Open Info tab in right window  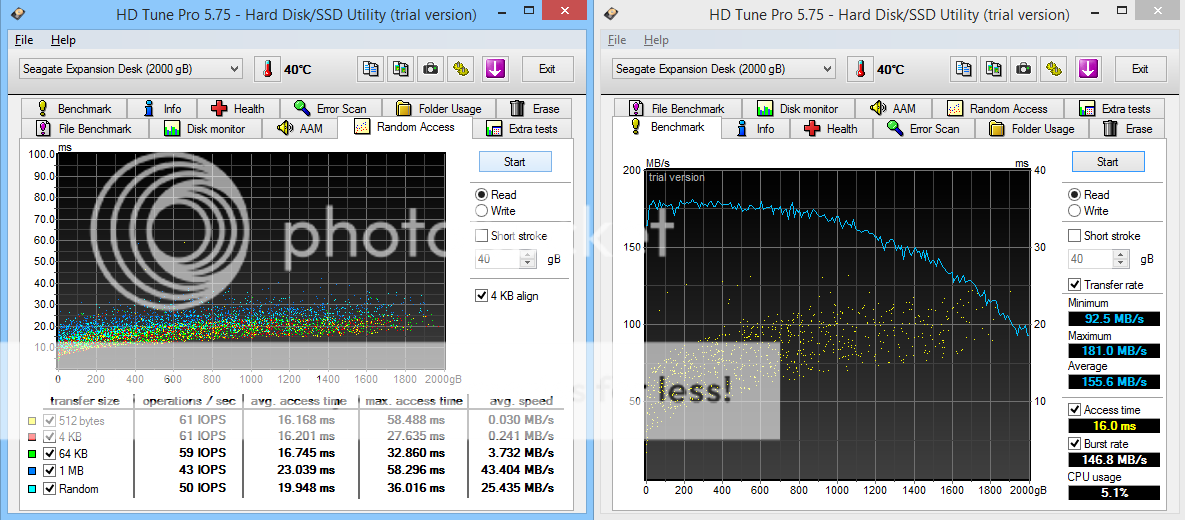tap(757, 128)
